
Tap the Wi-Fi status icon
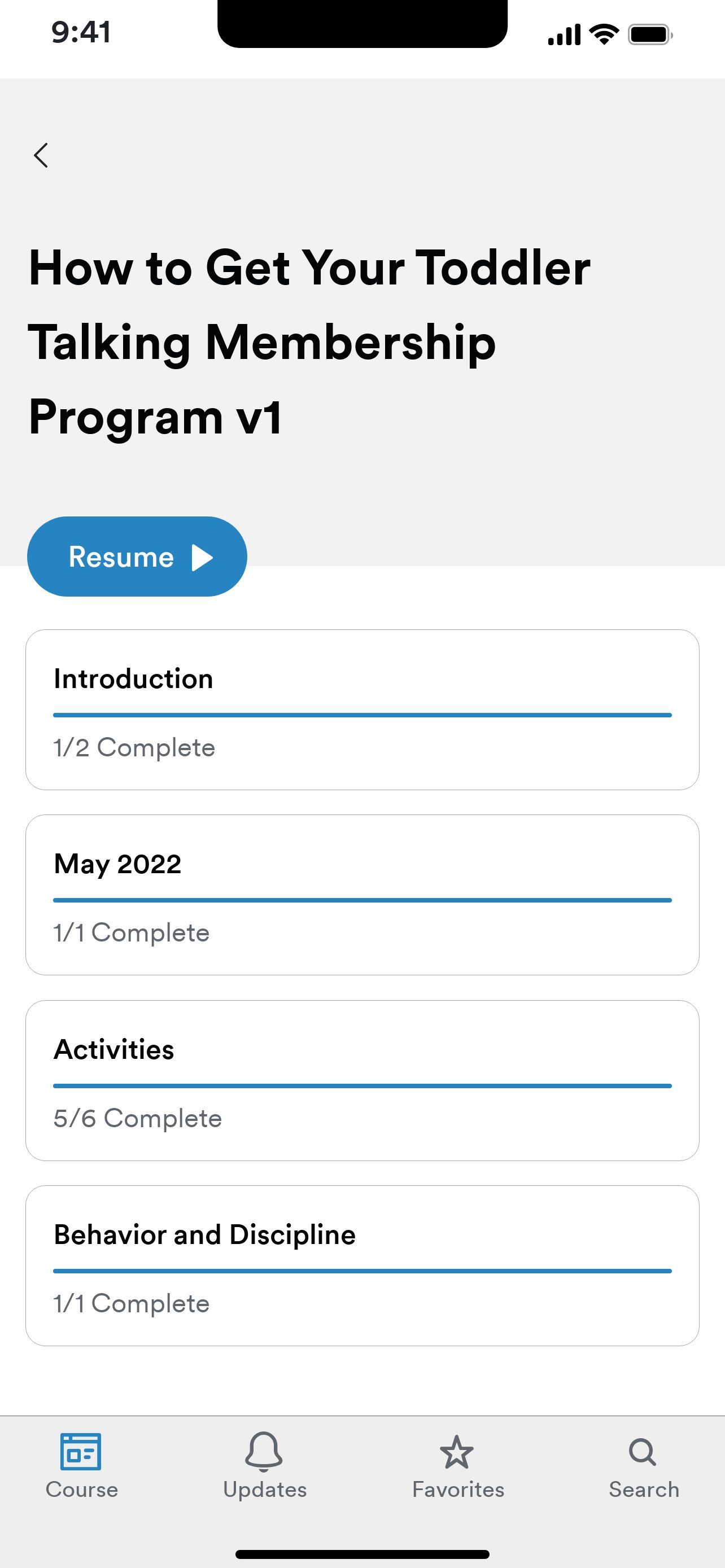[x=605, y=34]
